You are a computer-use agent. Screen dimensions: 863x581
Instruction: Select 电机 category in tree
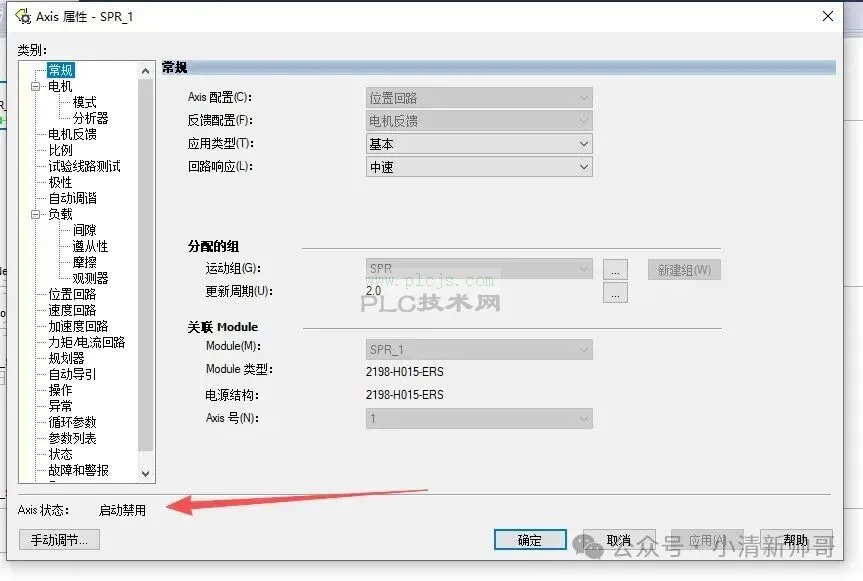[60, 86]
